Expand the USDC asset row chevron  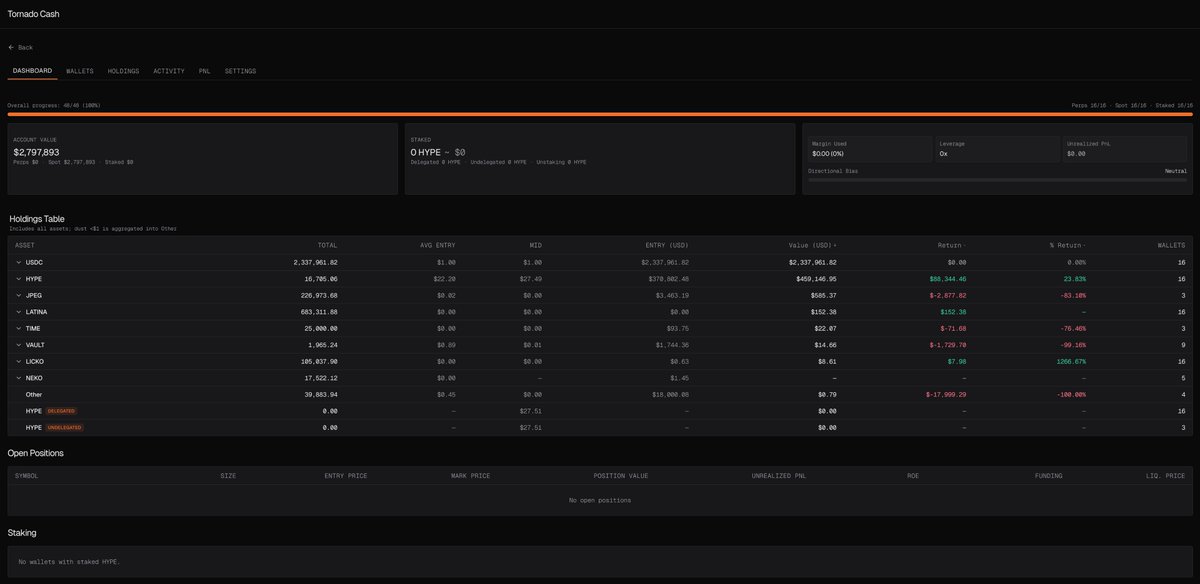coord(18,262)
